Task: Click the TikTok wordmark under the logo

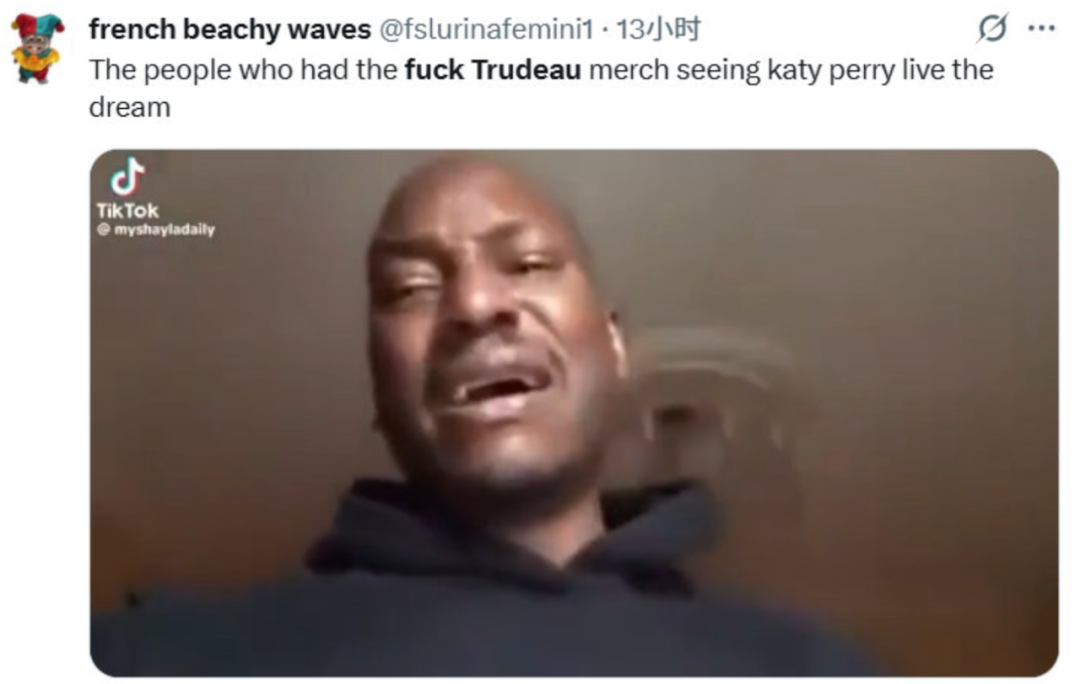Action: point(127,211)
